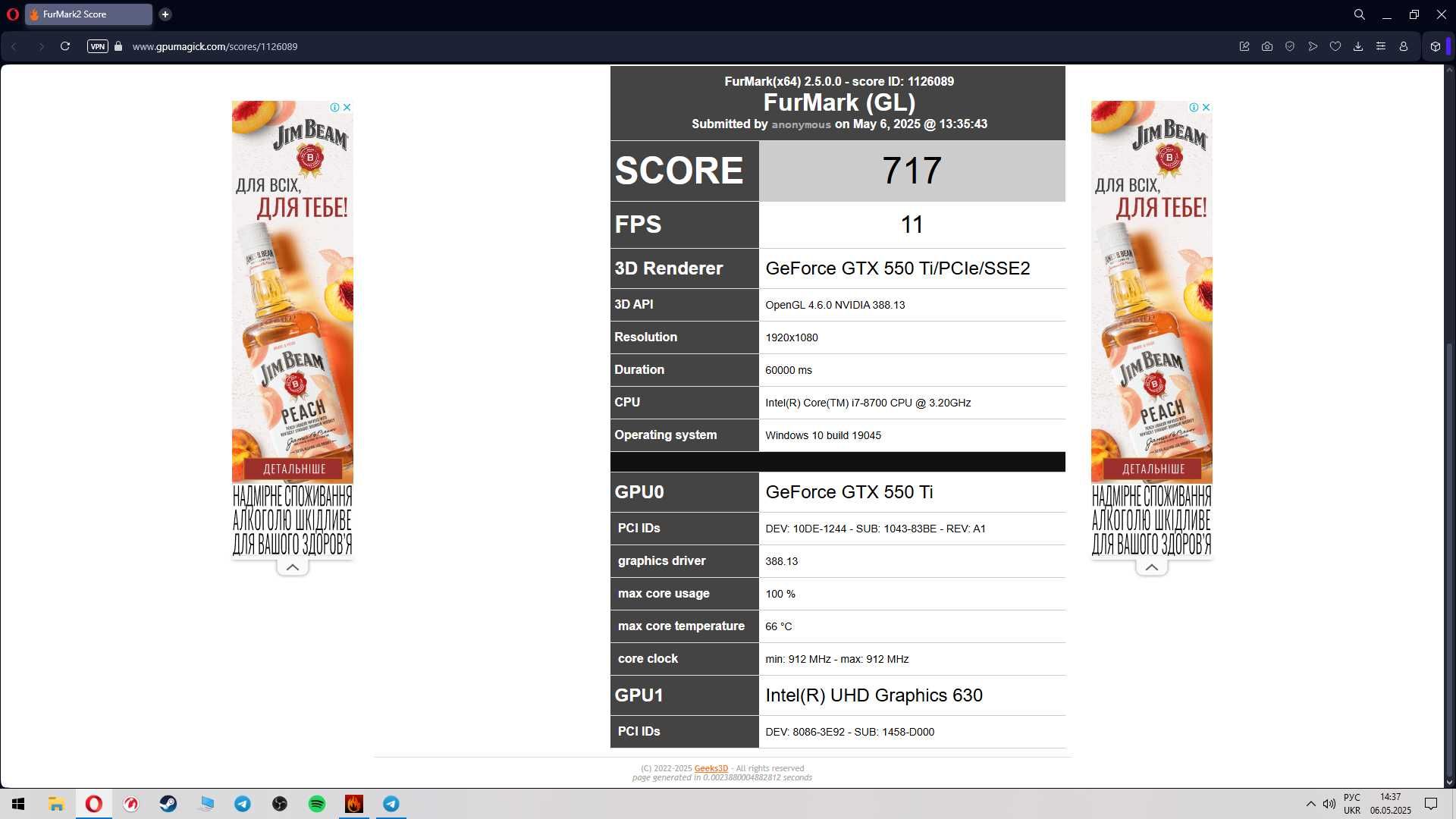This screenshot has width=1456, height=819.
Task: Click the browser back arrow
Action: 14,46
